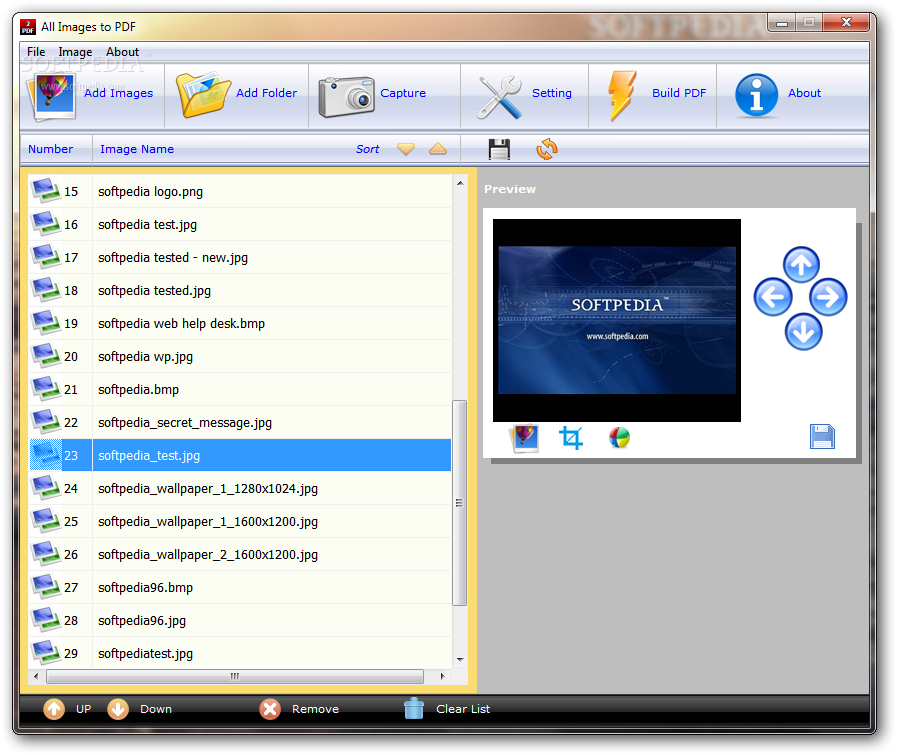
Task: Select softpedia_secret_message.jpg
Action: point(240,422)
